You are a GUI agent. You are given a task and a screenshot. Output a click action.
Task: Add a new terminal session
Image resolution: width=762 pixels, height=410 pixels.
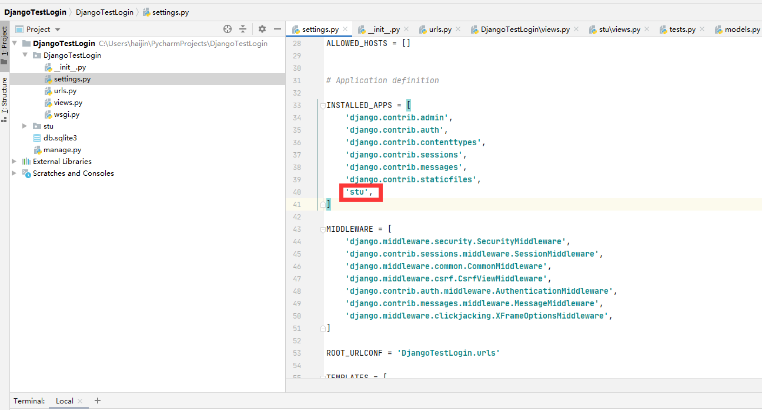point(97,401)
